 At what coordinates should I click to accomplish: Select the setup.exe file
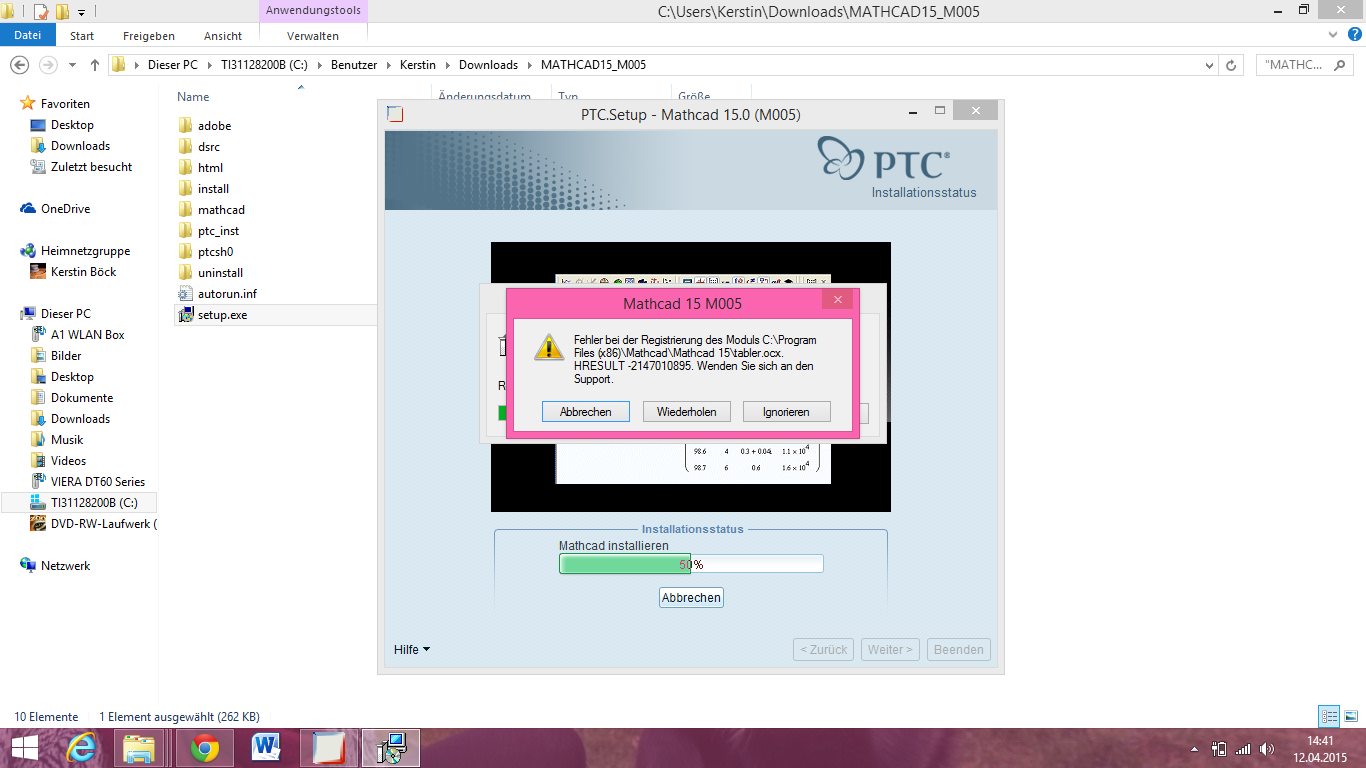[x=222, y=315]
